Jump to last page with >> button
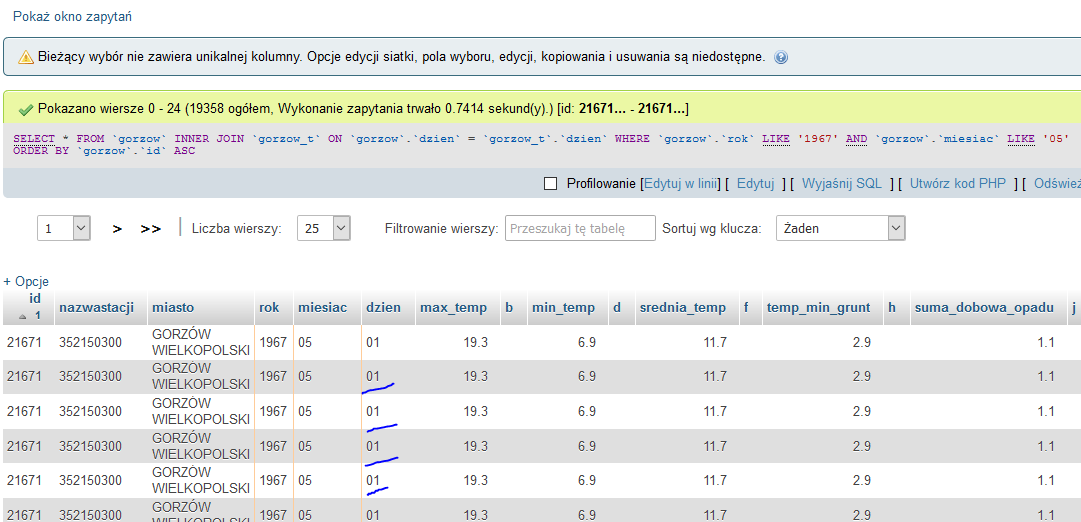Viewport: 1081px width, 522px height. (x=150, y=229)
